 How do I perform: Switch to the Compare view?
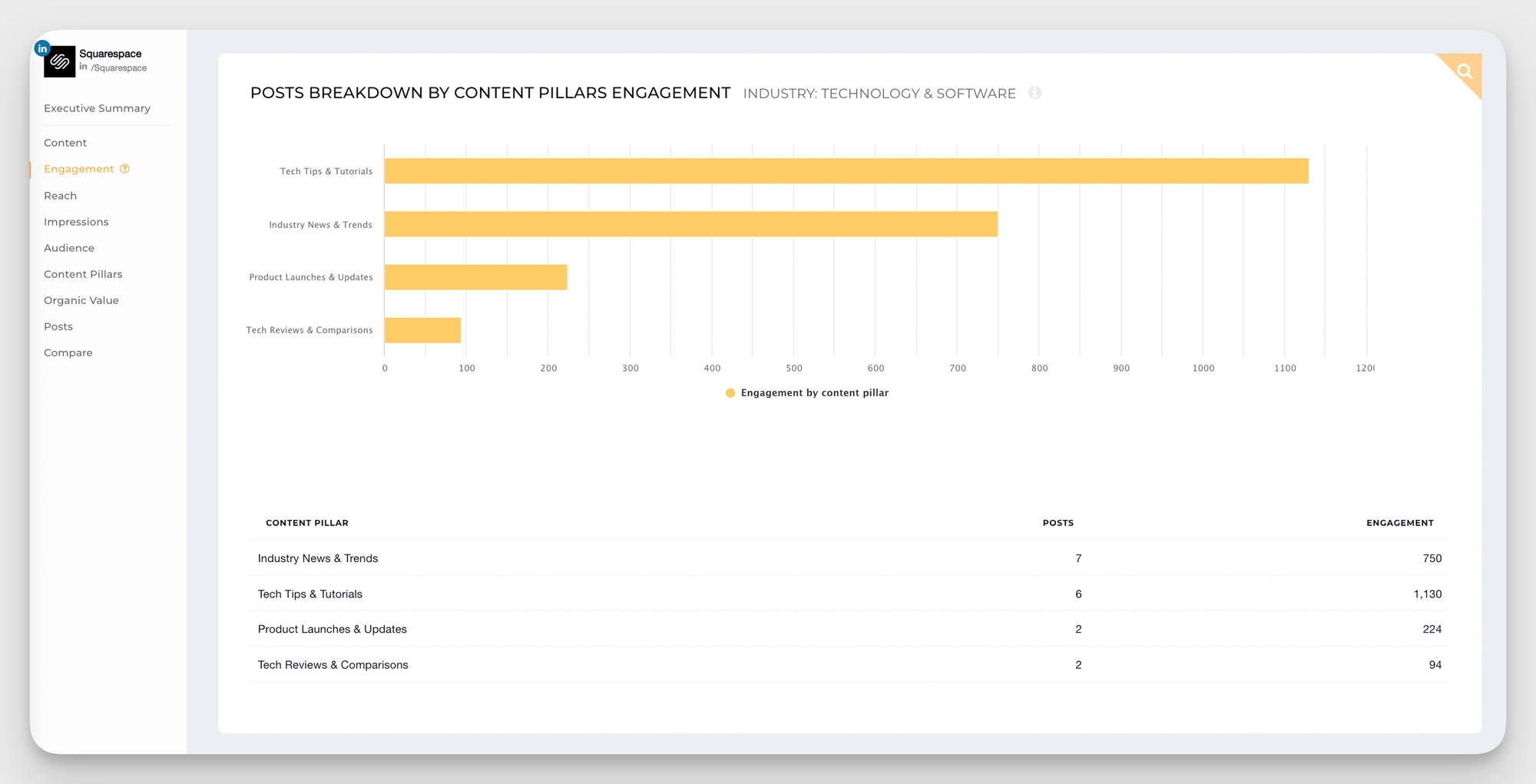point(68,352)
